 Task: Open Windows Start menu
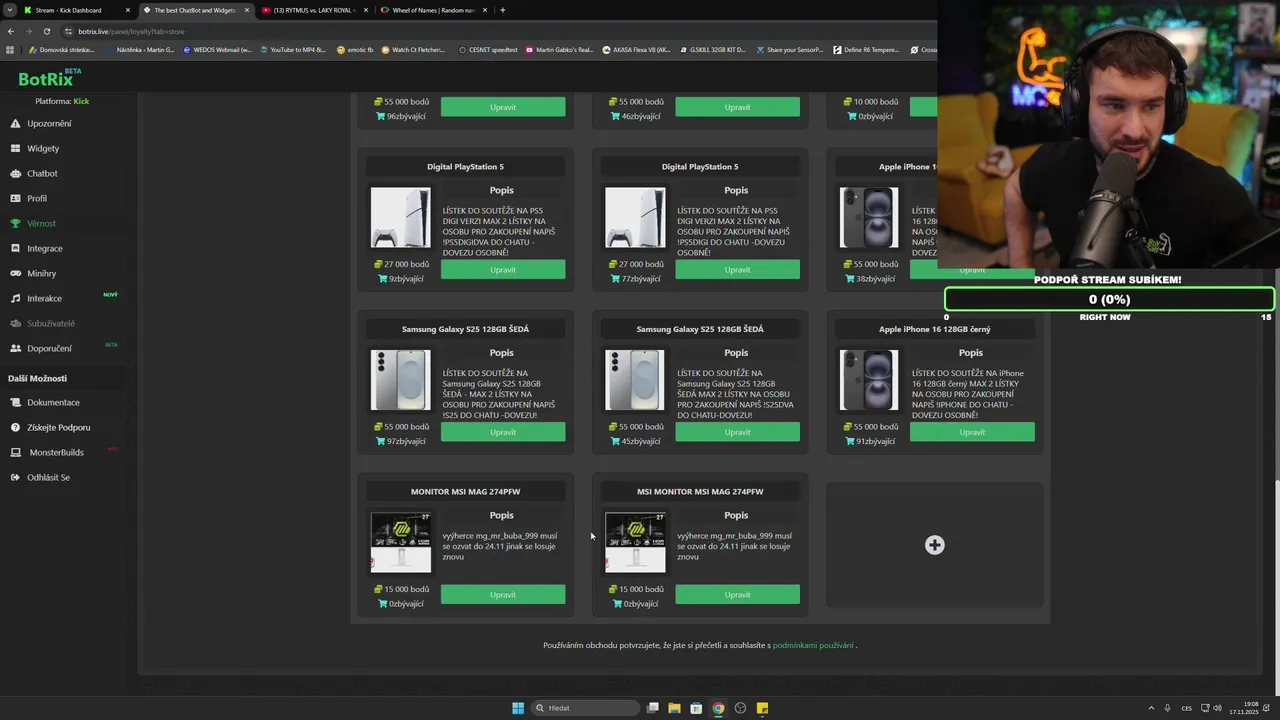(518, 708)
